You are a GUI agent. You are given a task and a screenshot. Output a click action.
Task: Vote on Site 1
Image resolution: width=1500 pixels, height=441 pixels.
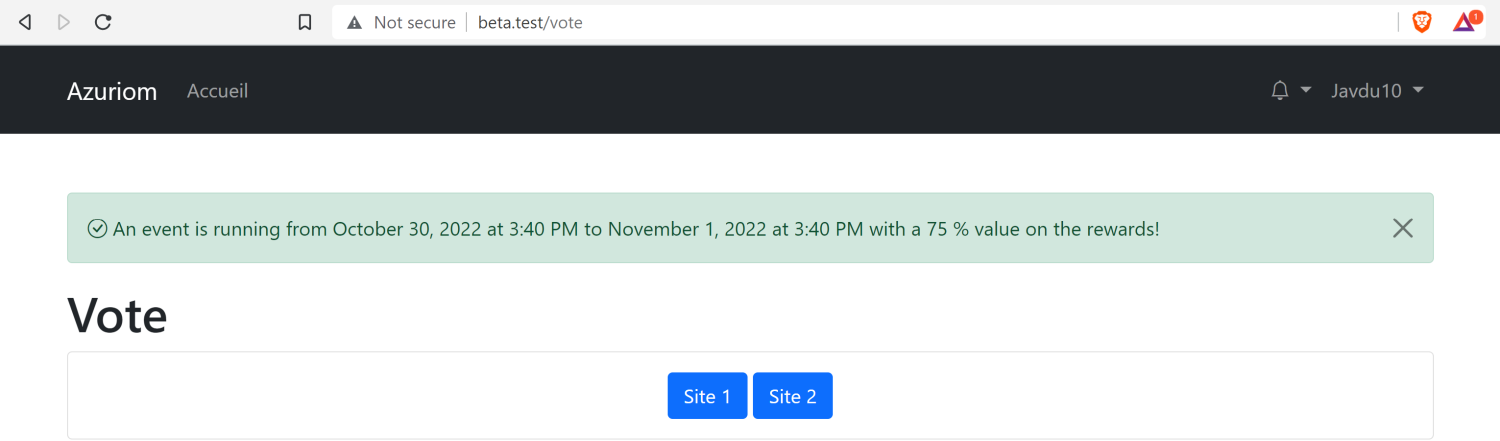tap(707, 396)
